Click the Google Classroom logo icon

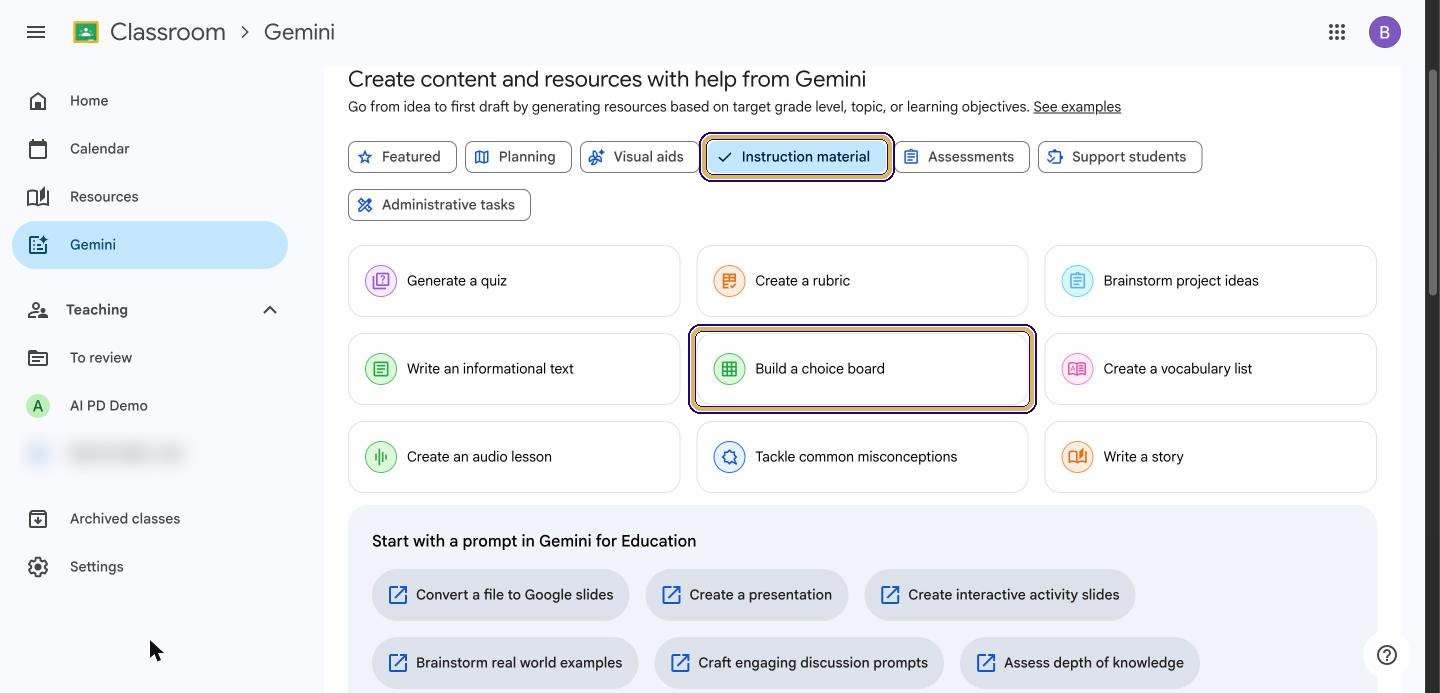pyautogui.click(x=86, y=32)
